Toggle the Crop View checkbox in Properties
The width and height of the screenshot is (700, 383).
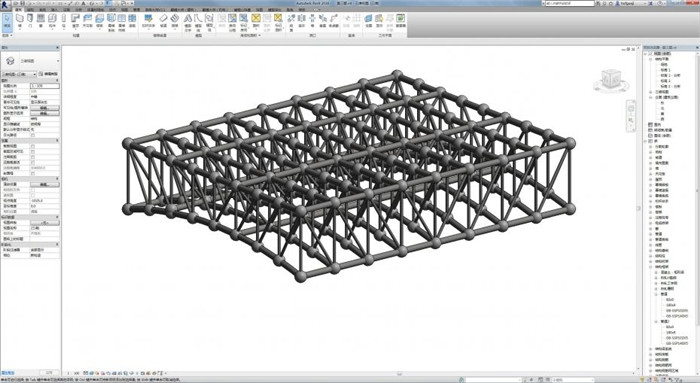point(33,146)
